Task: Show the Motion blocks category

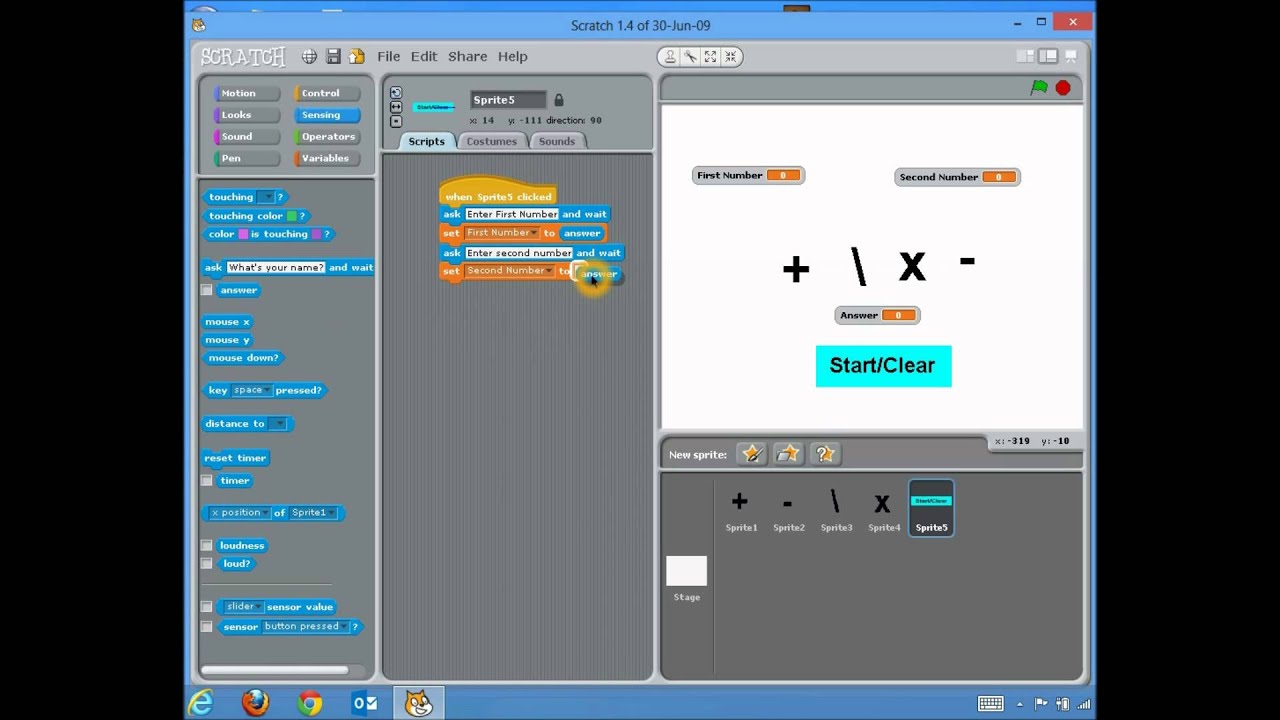Action: coord(246,93)
